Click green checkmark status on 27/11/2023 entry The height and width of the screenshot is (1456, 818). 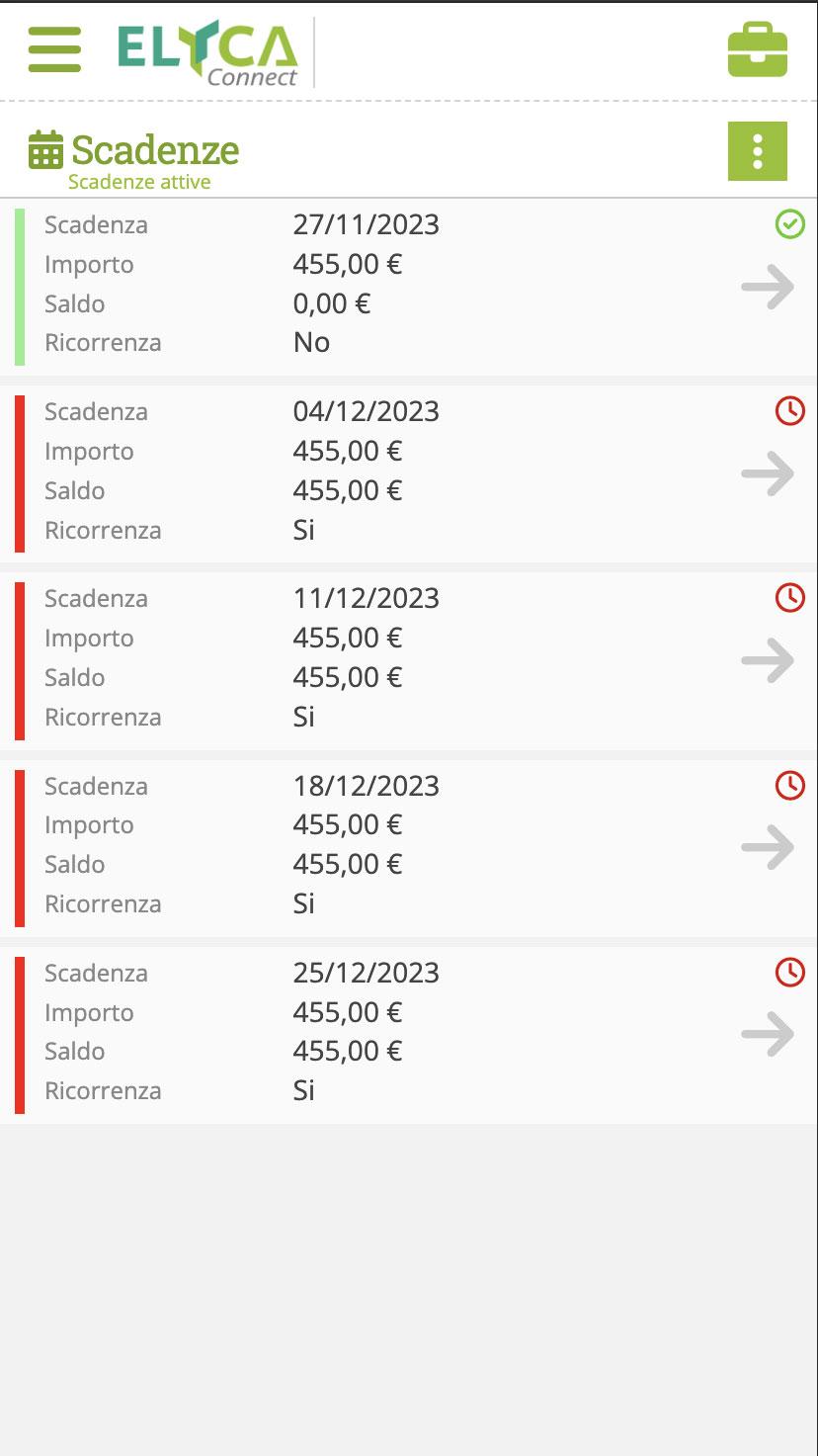pos(789,224)
